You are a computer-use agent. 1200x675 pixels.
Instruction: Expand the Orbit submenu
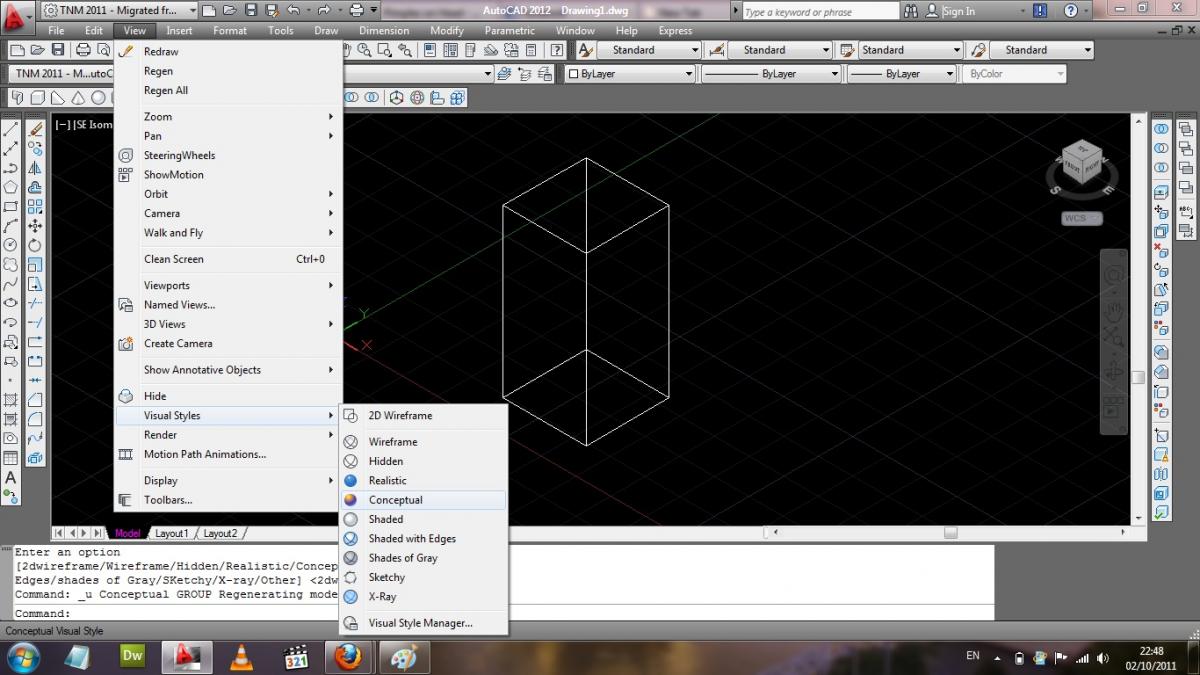tap(228, 194)
